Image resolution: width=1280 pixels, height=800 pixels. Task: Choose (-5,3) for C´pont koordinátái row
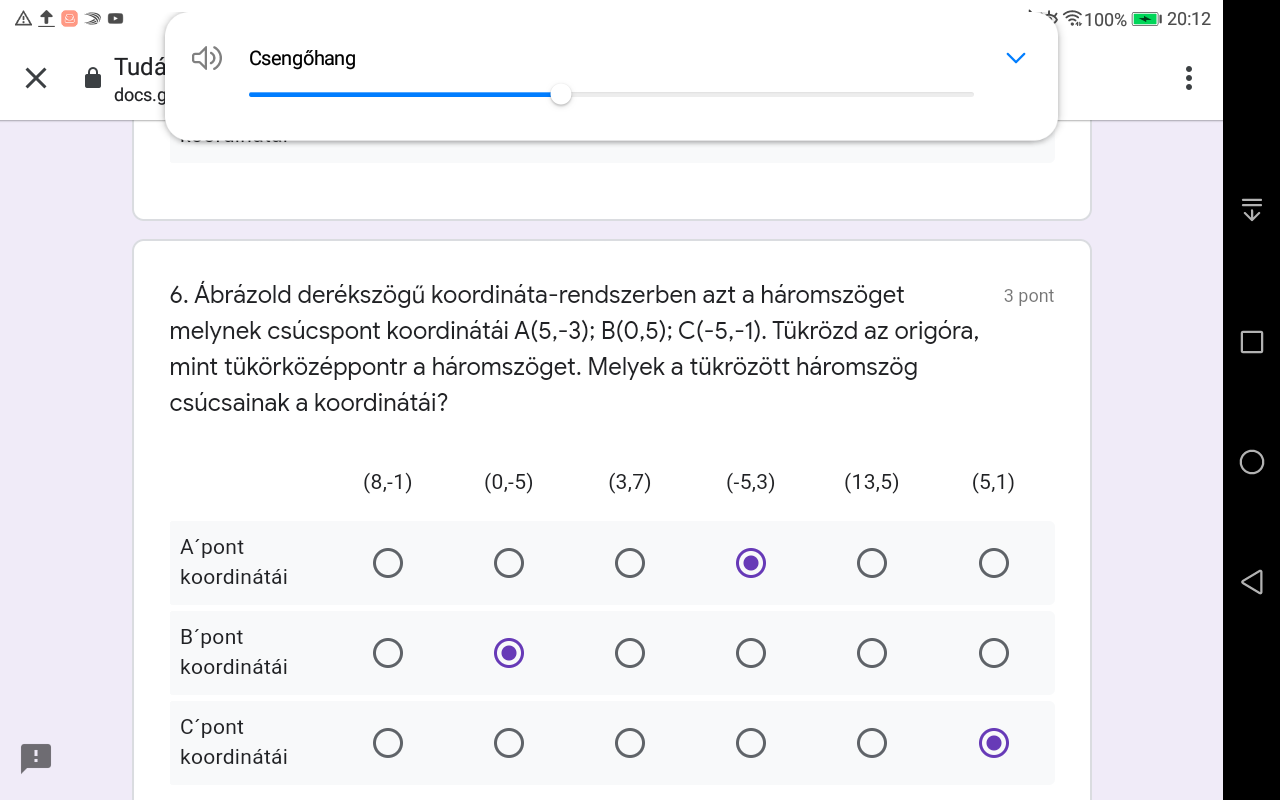[751, 743]
